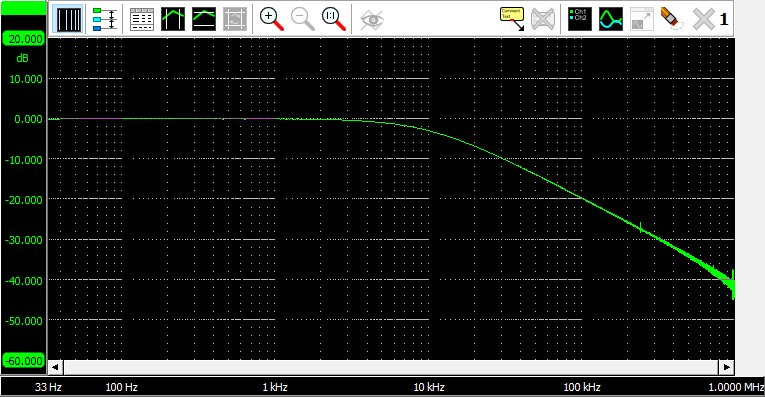Click the -50.000 axis label

(24, 321)
